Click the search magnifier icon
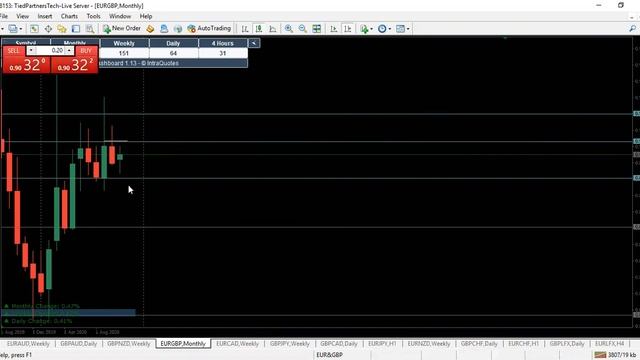Screen dimensions: 640x360 coord(632,29)
